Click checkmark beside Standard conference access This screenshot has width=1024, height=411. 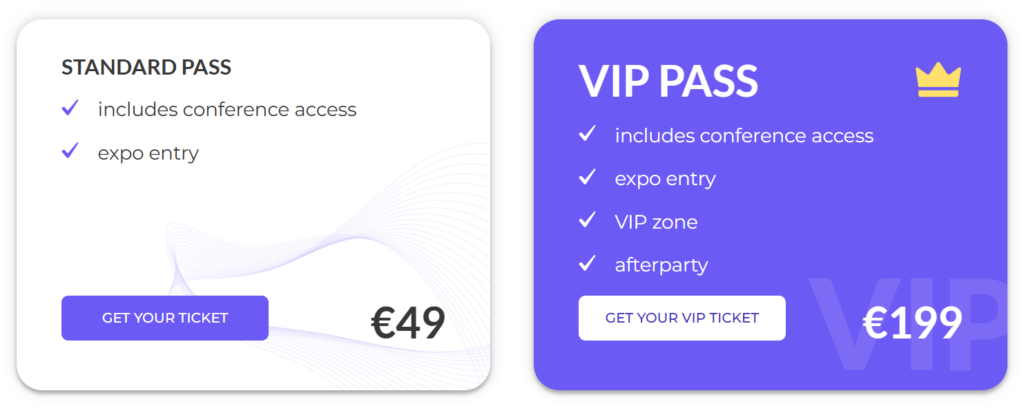pyautogui.click(x=70, y=108)
